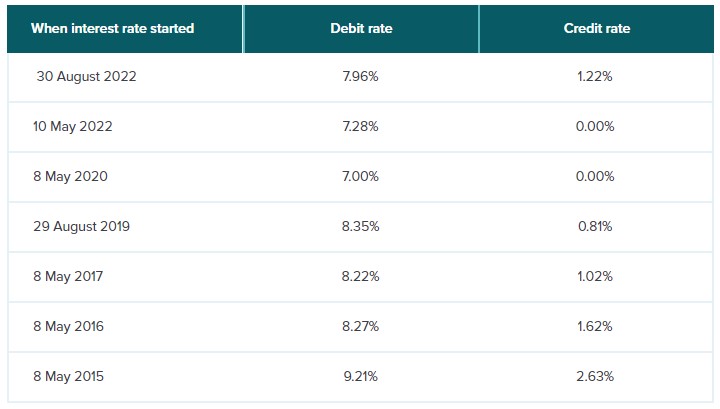Screen dimensions: 720x409
Task: Click the 1.02% credit rate value
Action: [597, 276]
